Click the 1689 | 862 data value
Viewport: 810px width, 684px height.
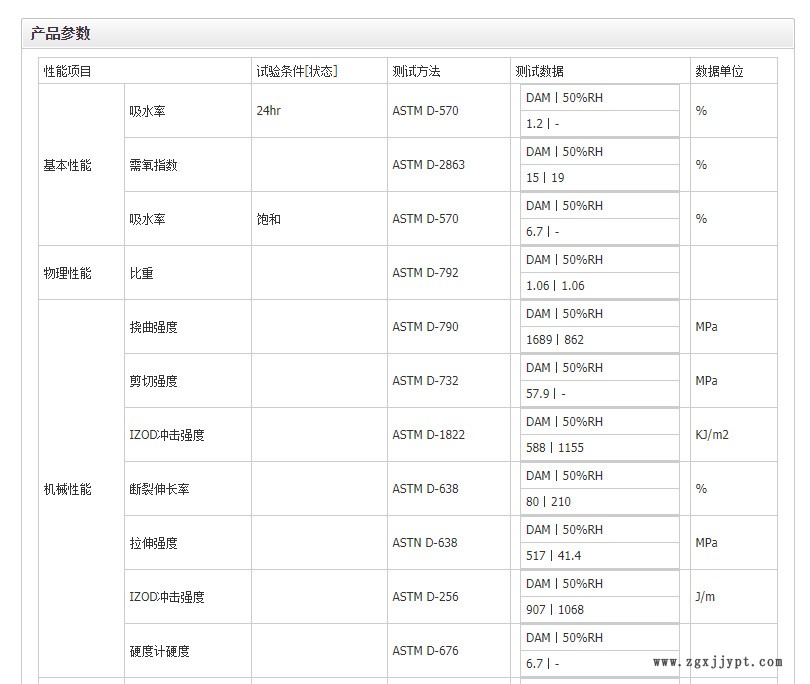click(555, 340)
